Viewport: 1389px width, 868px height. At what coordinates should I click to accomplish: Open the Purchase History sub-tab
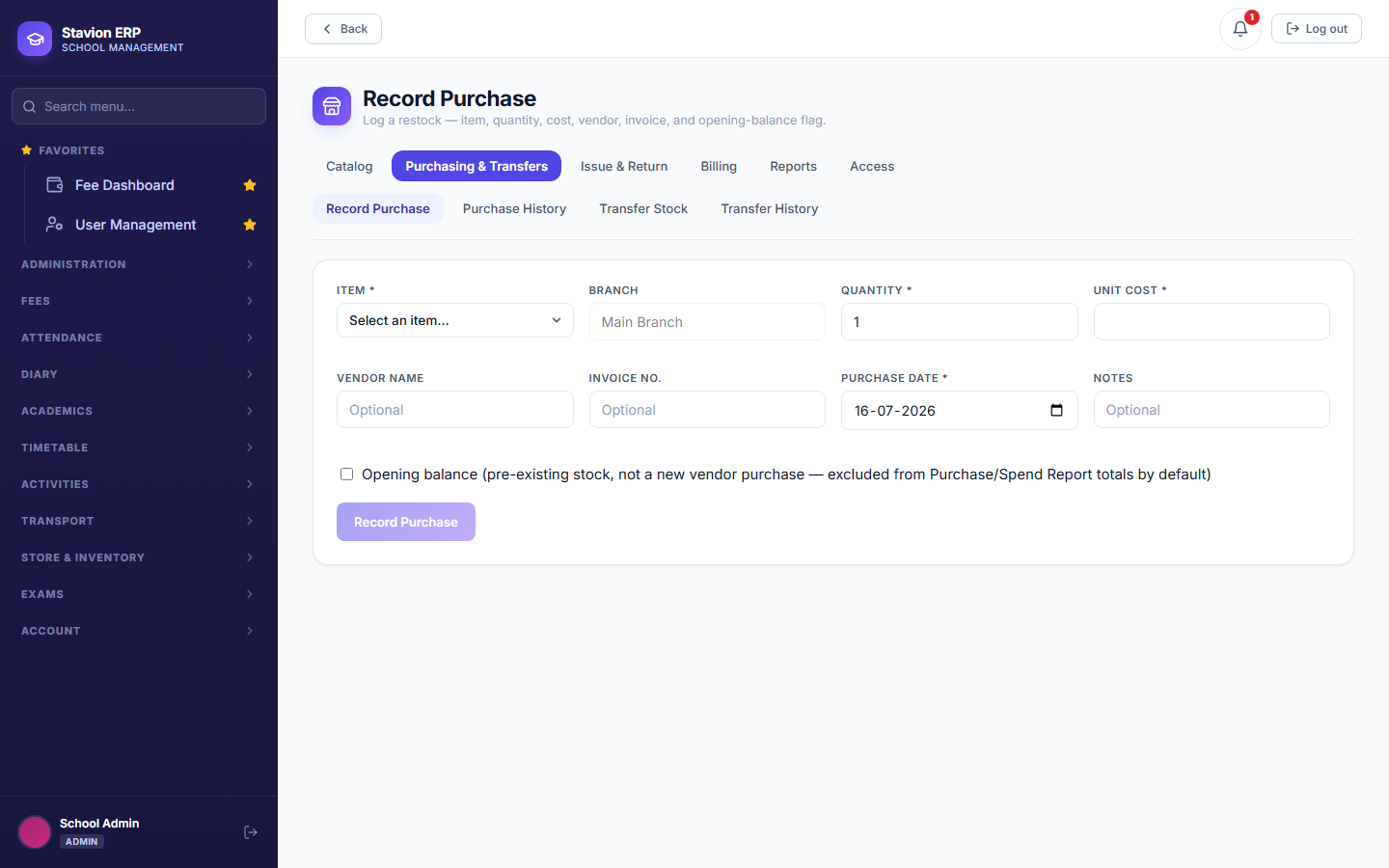tap(514, 208)
